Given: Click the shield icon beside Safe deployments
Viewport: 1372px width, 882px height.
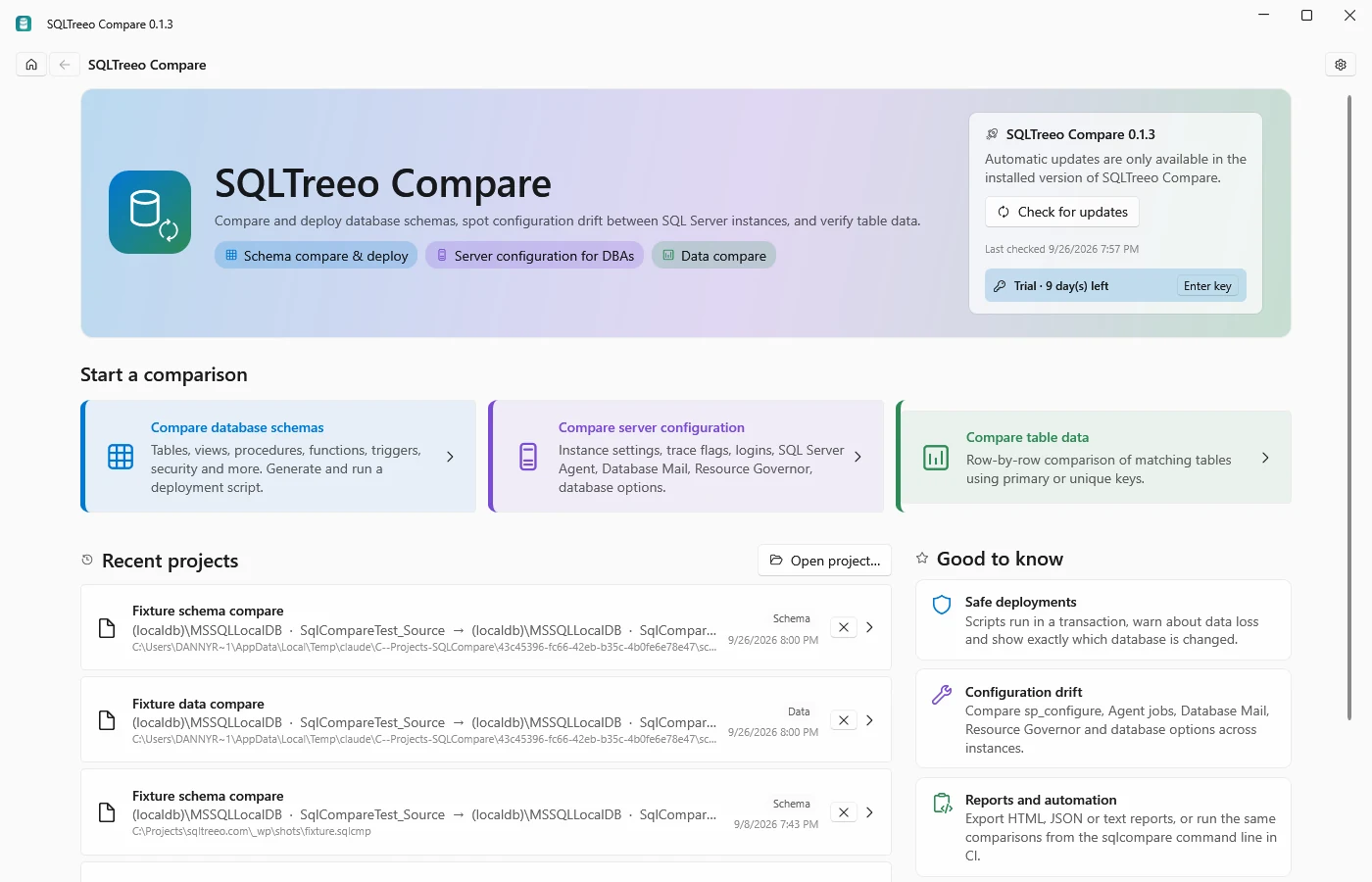Looking at the screenshot, I should click(942, 605).
